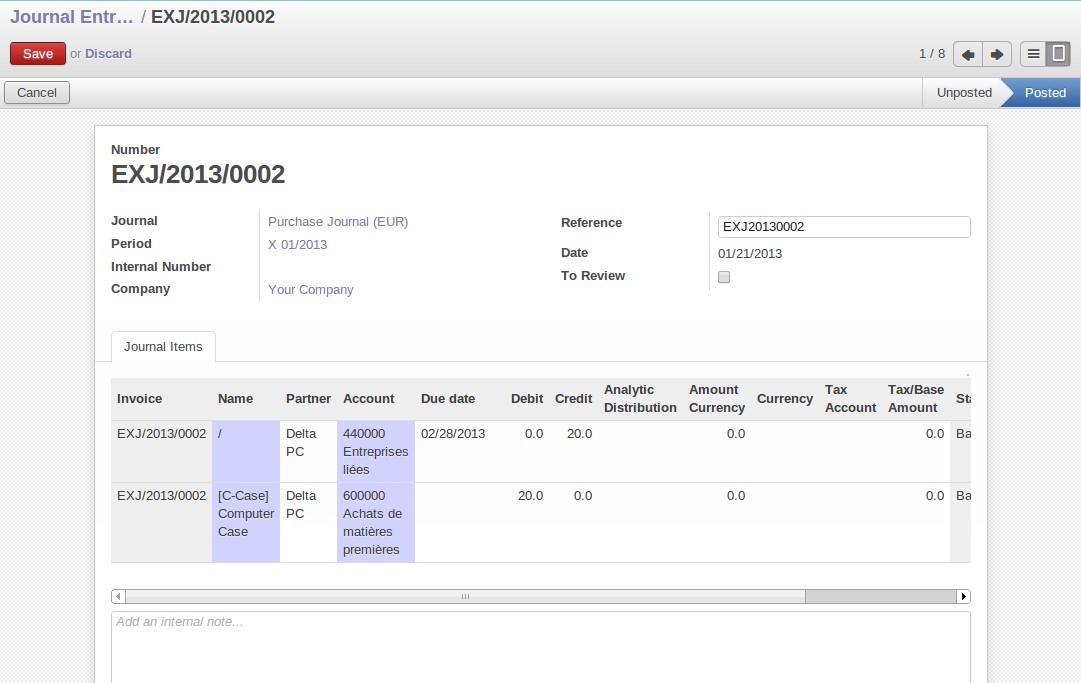Toggle the To Review checkbox
Image resolution: width=1081 pixels, height=683 pixels.
click(x=724, y=277)
